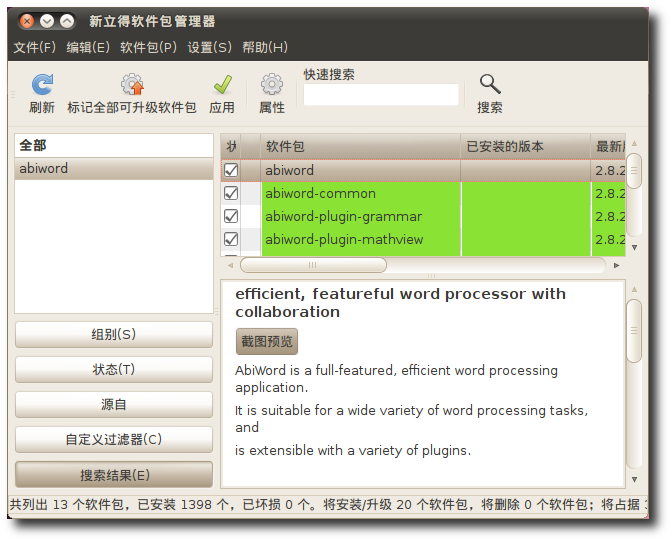This screenshot has width=672, height=542.
Task: Maximize the window via the up-arrow title button
Action: pos(67,21)
